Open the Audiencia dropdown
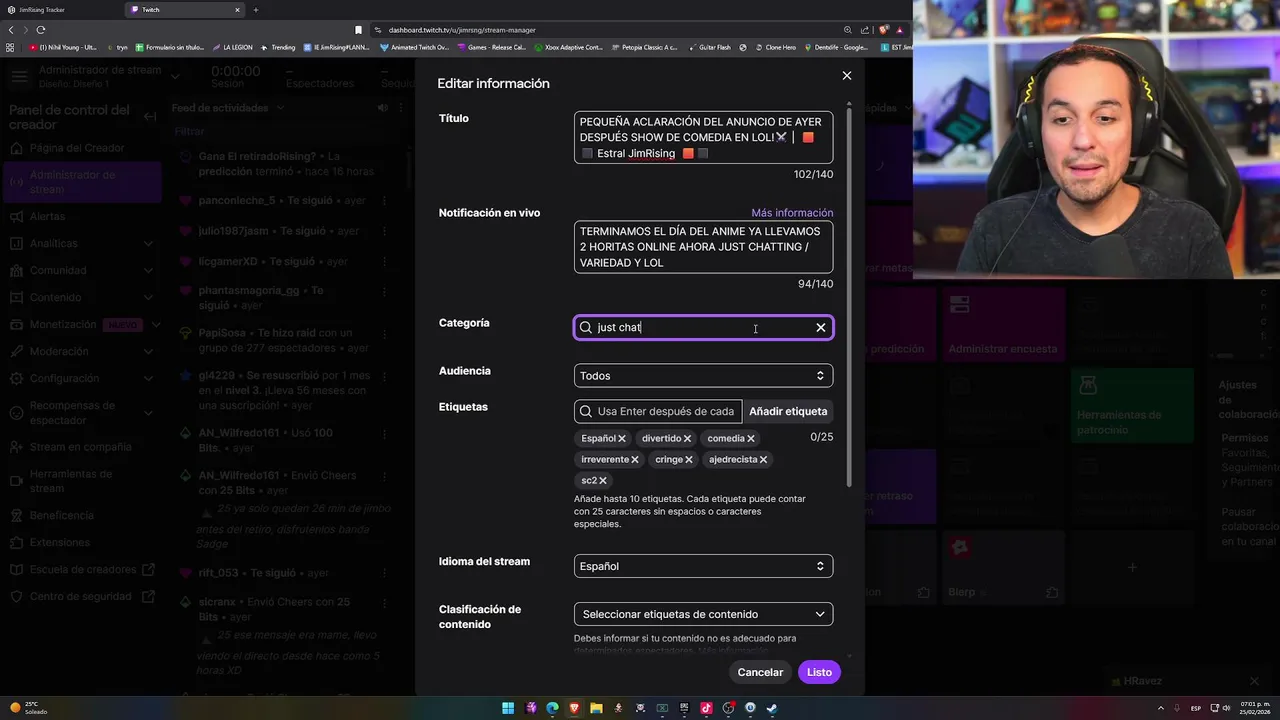Viewport: 1280px width, 720px height. coord(703,376)
